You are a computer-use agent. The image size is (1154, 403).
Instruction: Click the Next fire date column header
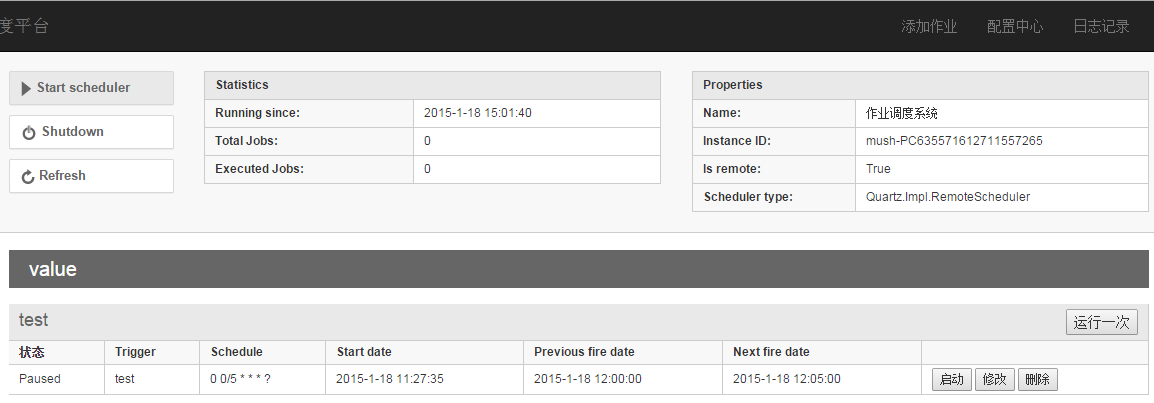[x=771, y=352]
